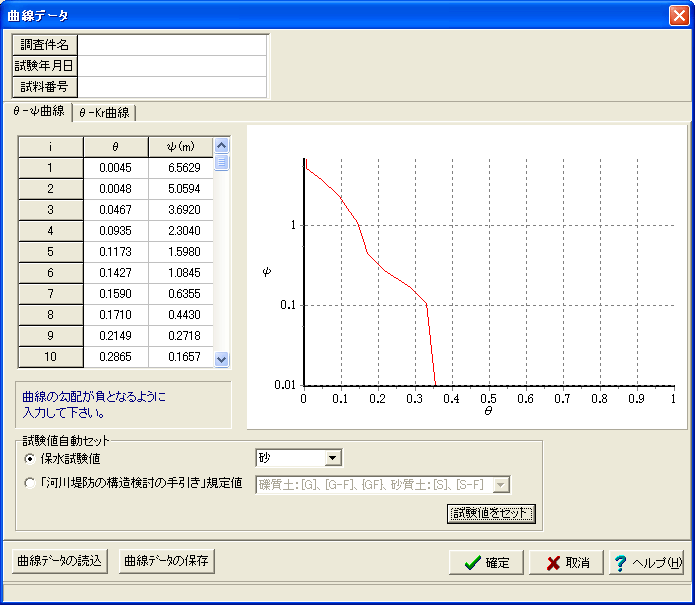
Task: Select the θ cell 0.2149
Action: click(x=116, y=336)
